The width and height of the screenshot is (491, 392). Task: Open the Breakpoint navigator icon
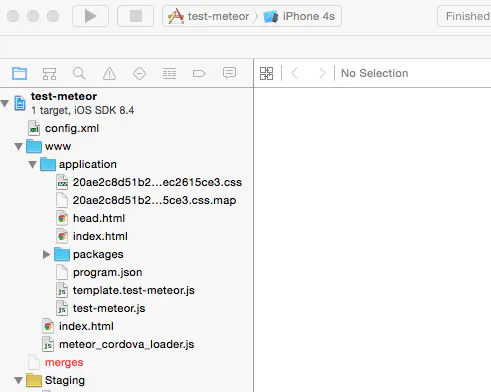199,73
